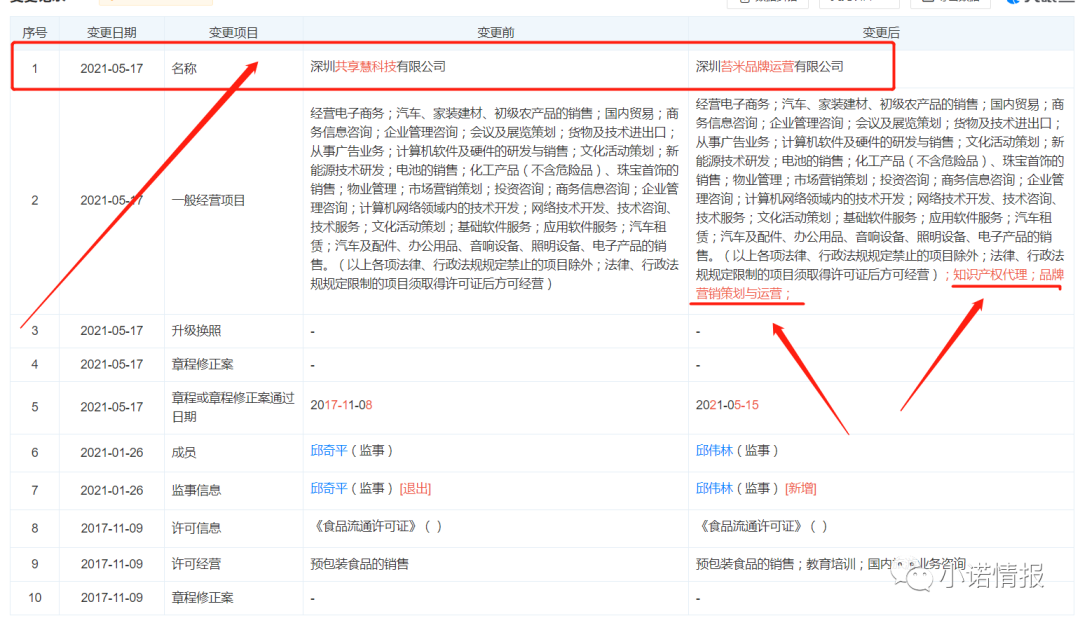Click highlighted text 营销策划与运营 in 变更后
Viewport: 1080px width, 623px height.
tap(738, 293)
